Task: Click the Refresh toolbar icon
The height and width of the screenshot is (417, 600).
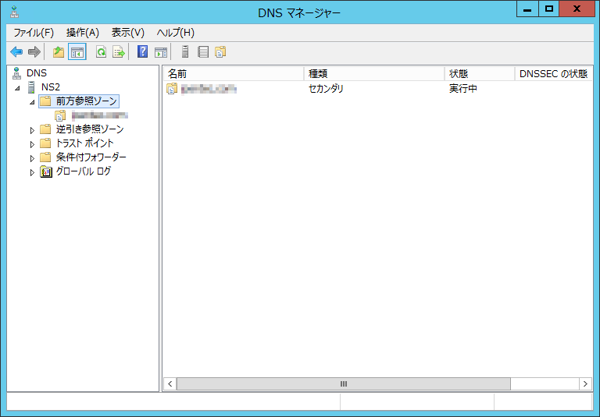Action: [101, 52]
